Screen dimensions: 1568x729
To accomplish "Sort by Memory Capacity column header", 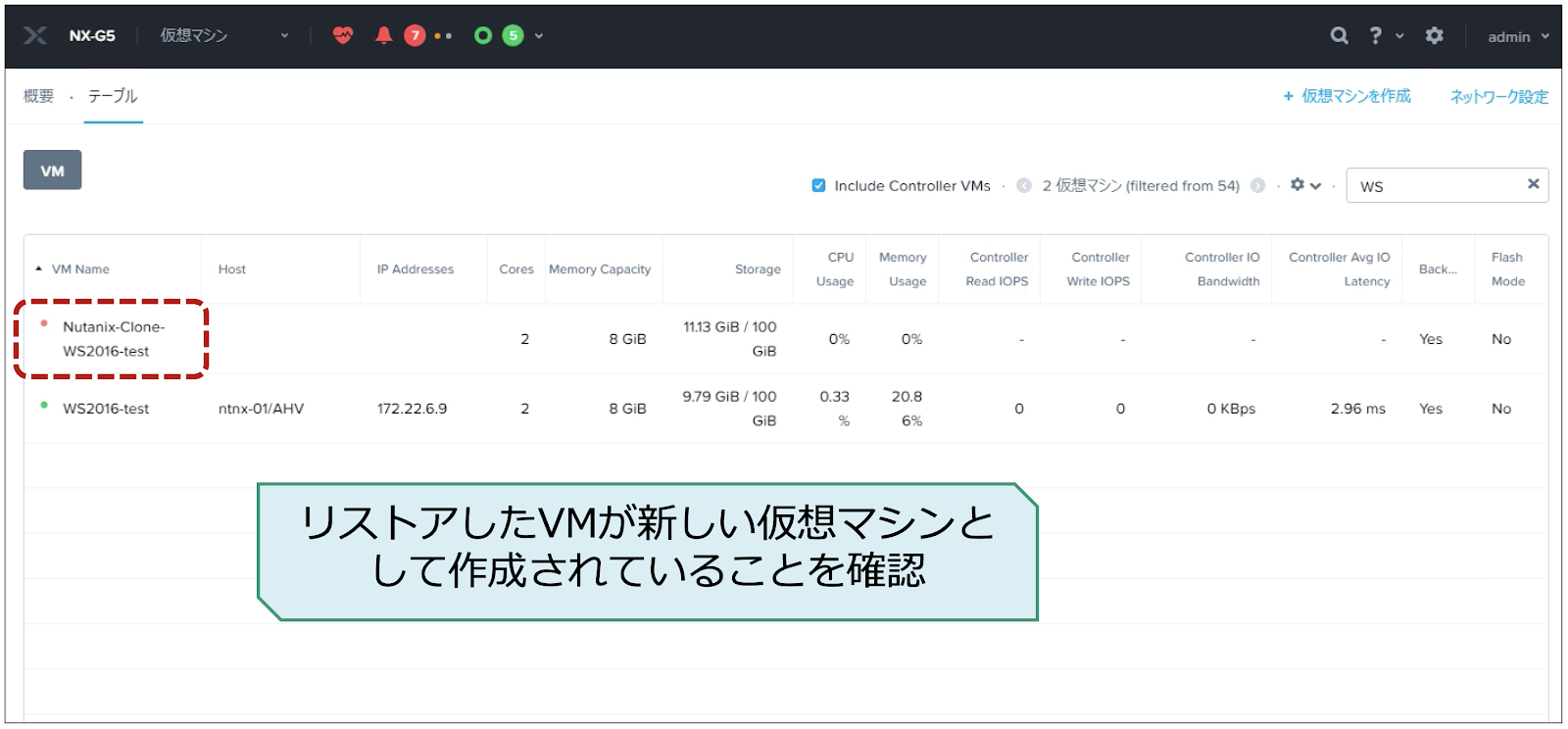I will pos(600,268).
